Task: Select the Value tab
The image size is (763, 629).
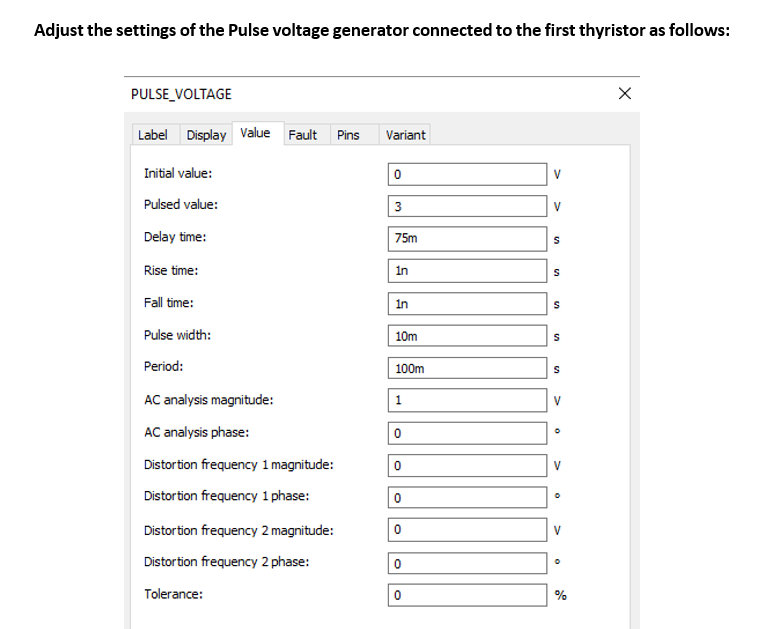Action: (x=255, y=133)
